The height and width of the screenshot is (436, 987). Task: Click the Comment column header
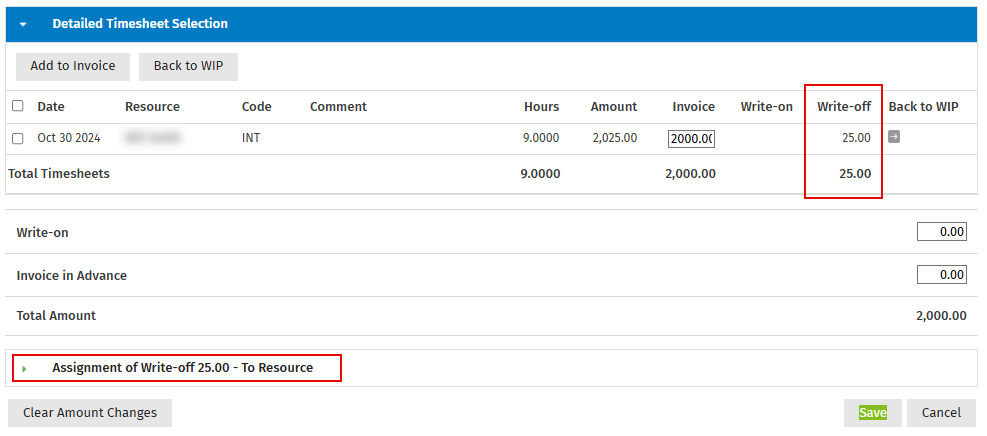(338, 107)
